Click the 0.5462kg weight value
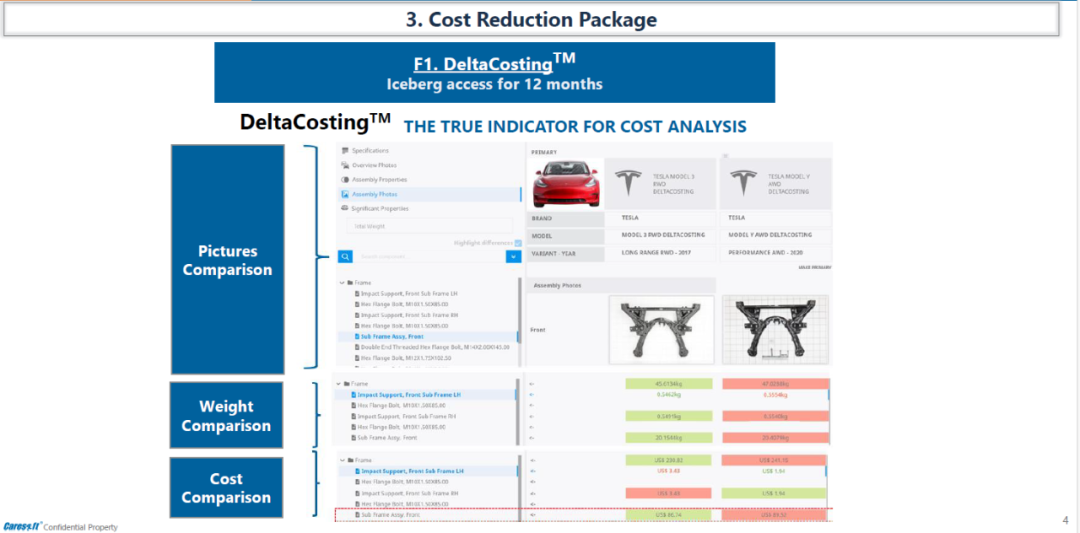This screenshot has height=533, width=1080. 670,395
